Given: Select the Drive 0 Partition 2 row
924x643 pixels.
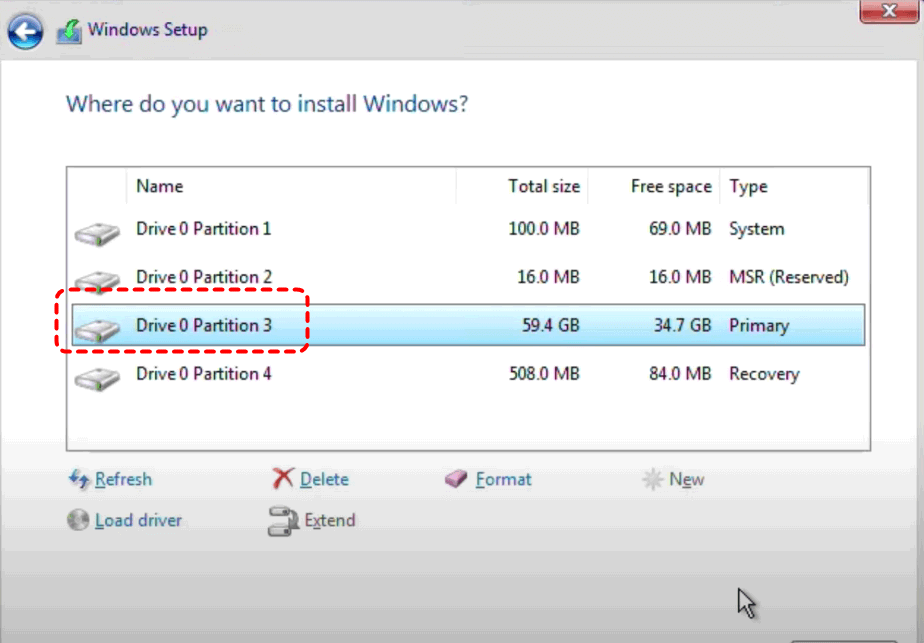Looking at the screenshot, I should pyautogui.click(x=468, y=277).
